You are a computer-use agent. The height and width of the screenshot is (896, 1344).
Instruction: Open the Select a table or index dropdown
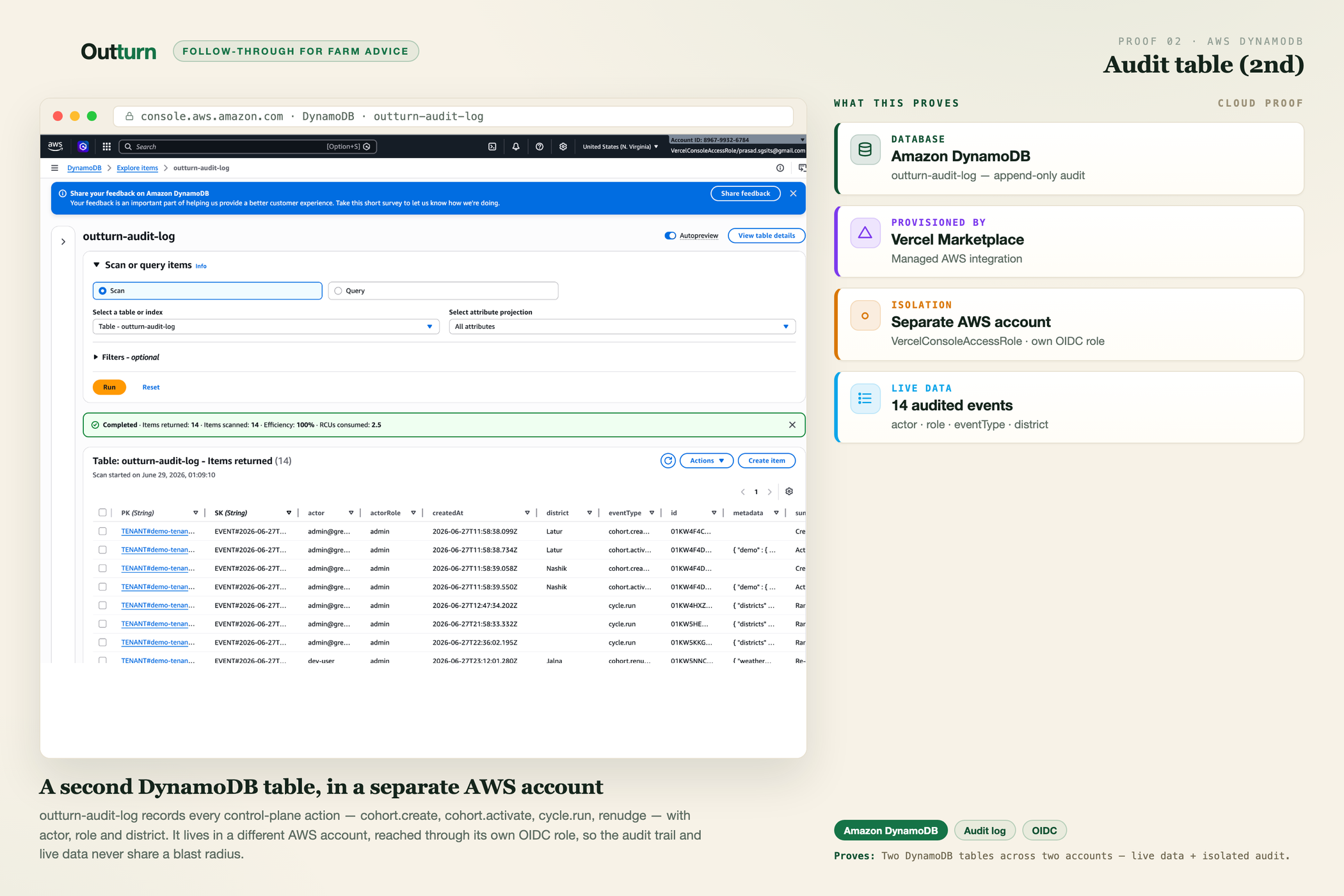click(x=266, y=326)
